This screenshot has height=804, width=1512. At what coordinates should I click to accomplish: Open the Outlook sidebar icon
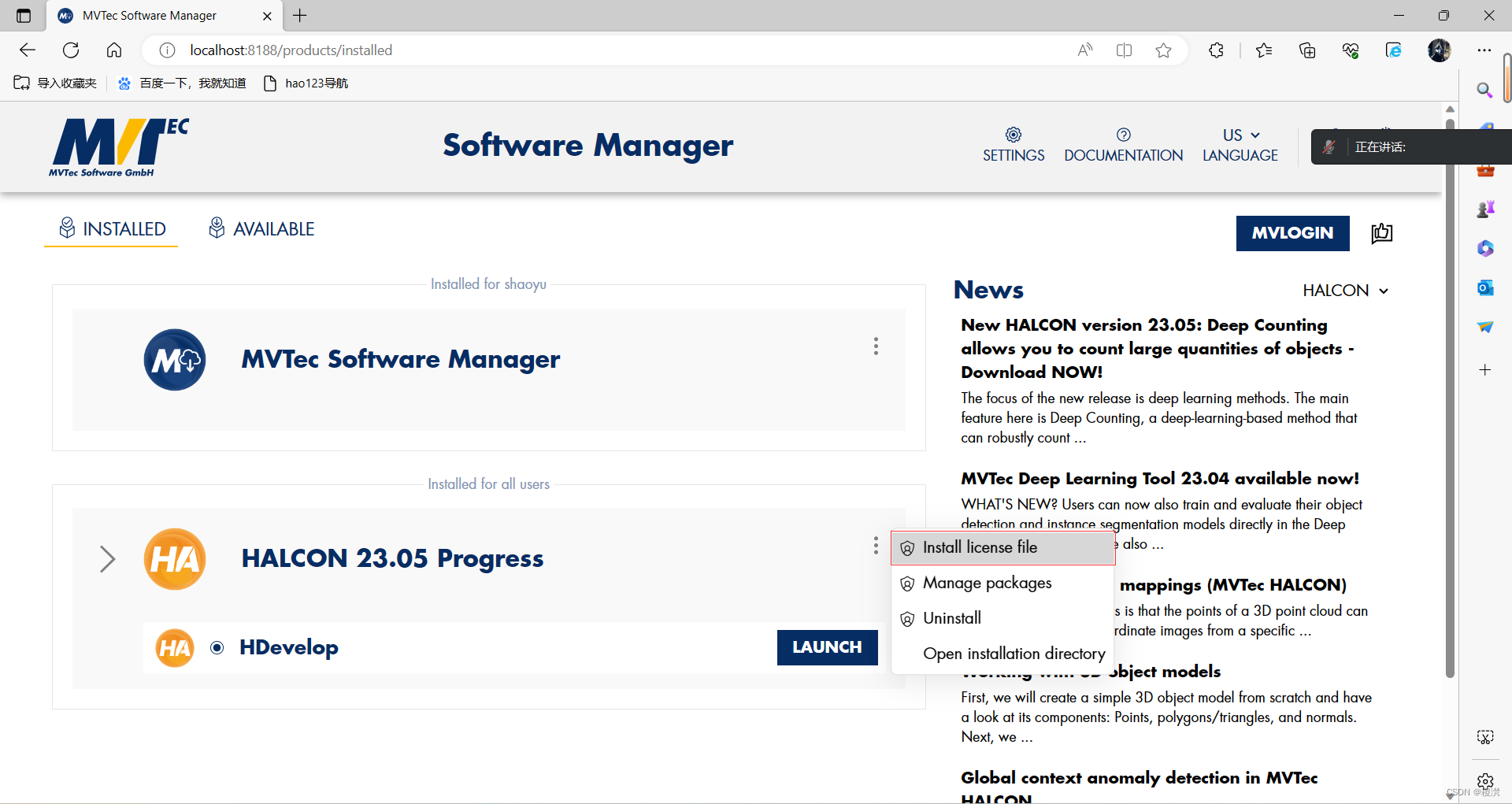(x=1485, y=287)
